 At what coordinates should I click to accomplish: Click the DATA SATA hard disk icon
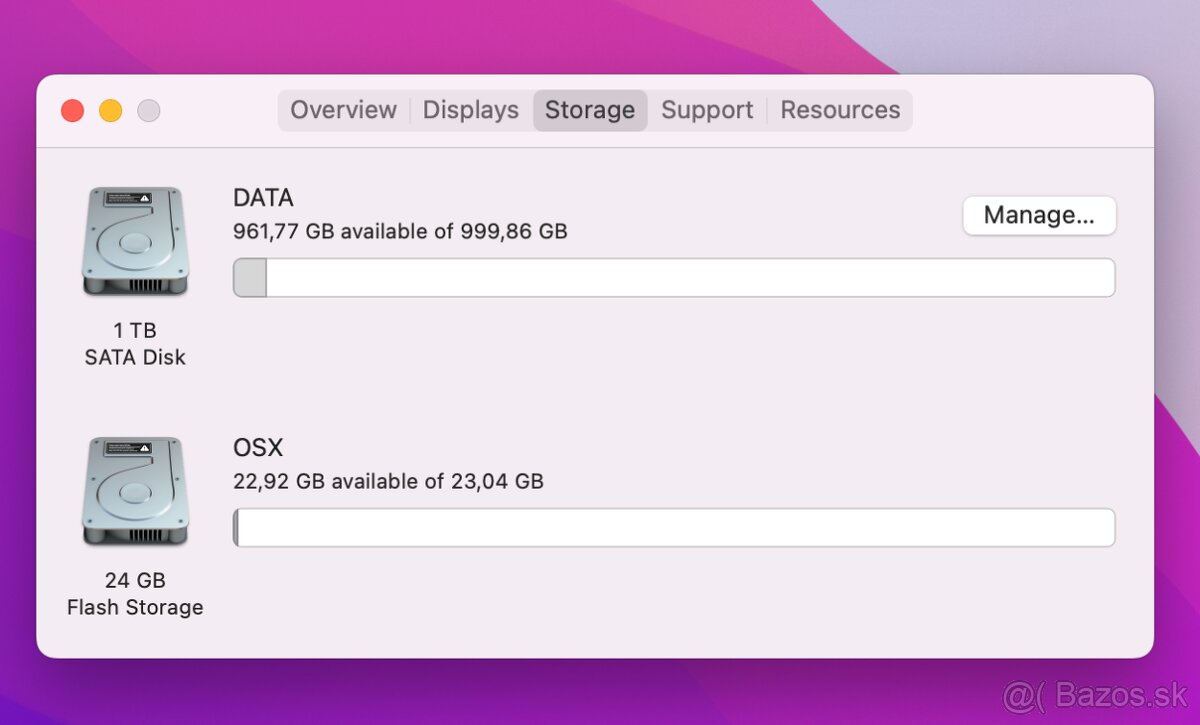135,241
